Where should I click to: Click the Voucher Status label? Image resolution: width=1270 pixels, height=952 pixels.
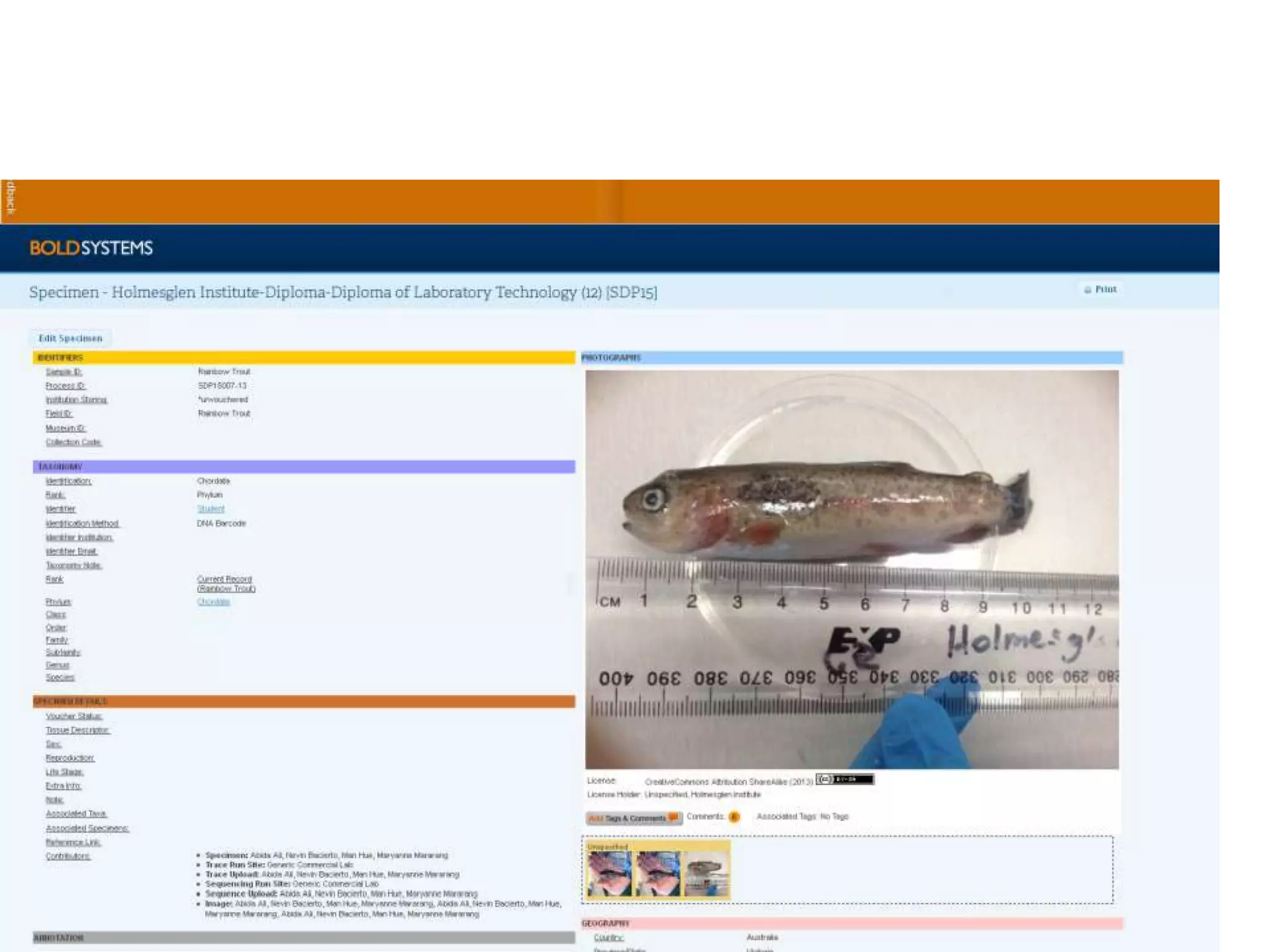74,716
